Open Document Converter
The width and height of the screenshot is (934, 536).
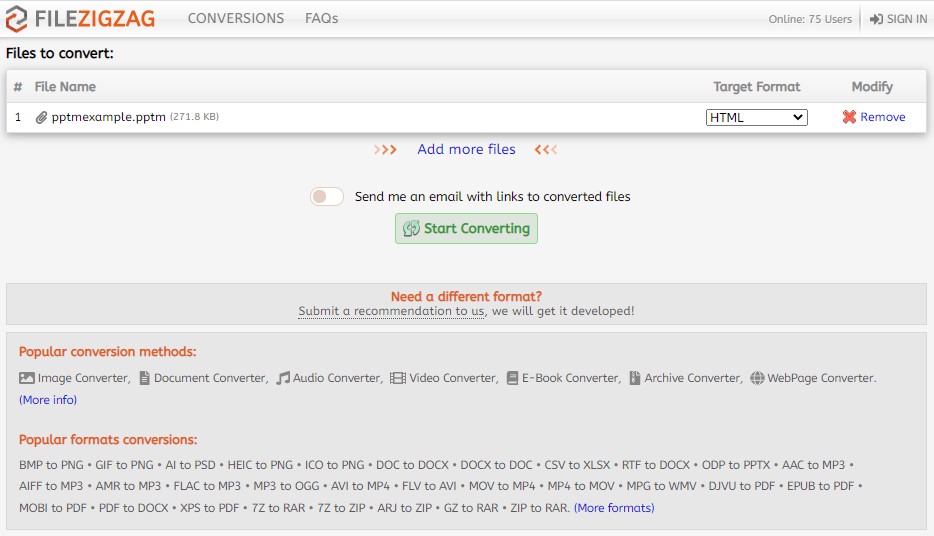click(210, 378)
